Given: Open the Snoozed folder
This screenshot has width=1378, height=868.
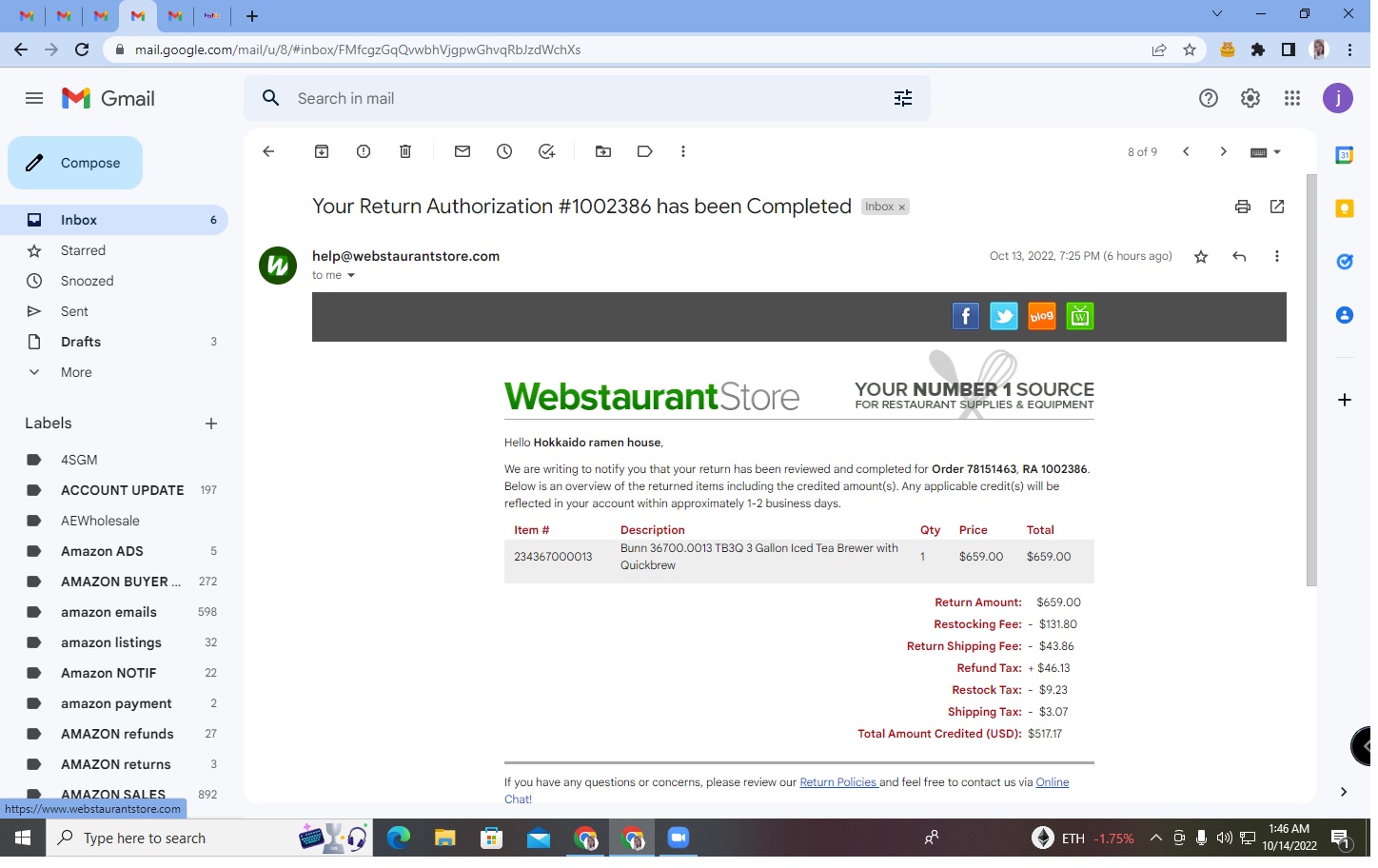Looking at the screenshot, I should click(x=114, y=281).
